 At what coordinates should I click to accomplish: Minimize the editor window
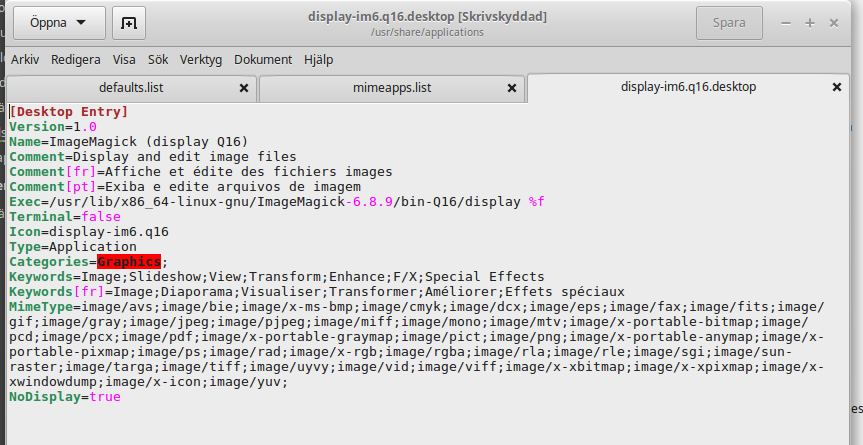(786, 23)
